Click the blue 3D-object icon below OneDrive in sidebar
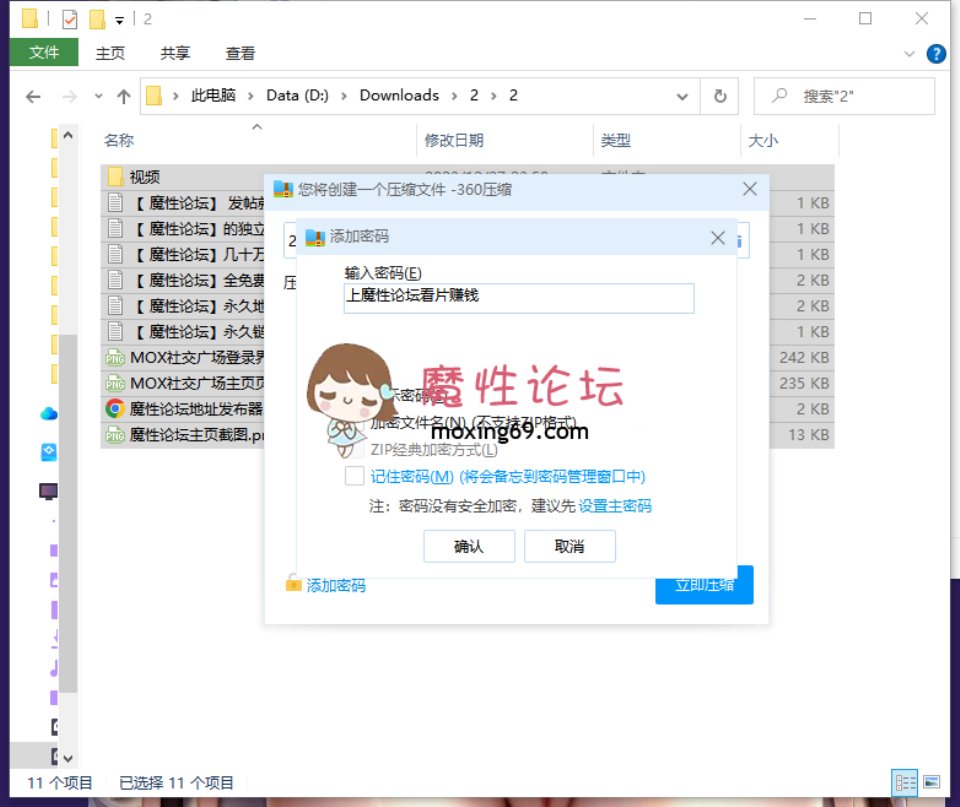This screenshot has width=960, height=807. point(48,452)
